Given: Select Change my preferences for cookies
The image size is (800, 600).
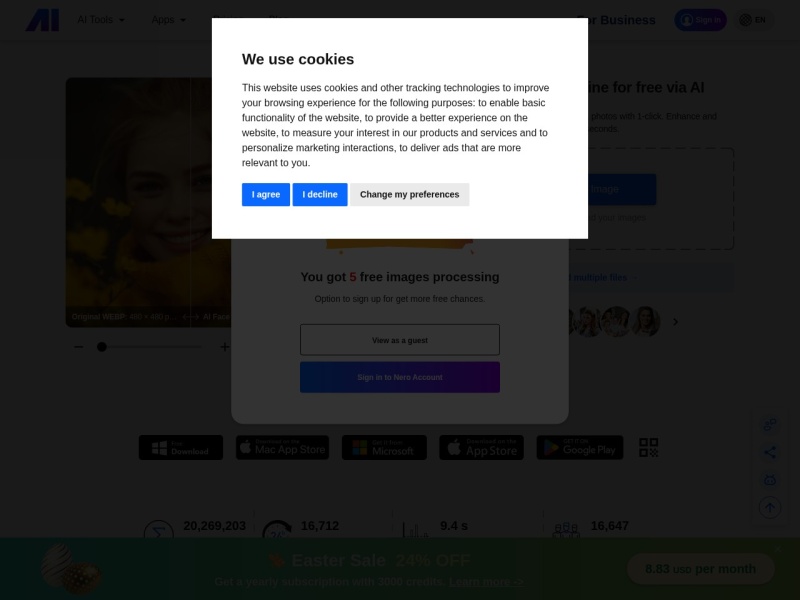Looking at the screenshot, I should pyautogui.click(x=409, y=195).
